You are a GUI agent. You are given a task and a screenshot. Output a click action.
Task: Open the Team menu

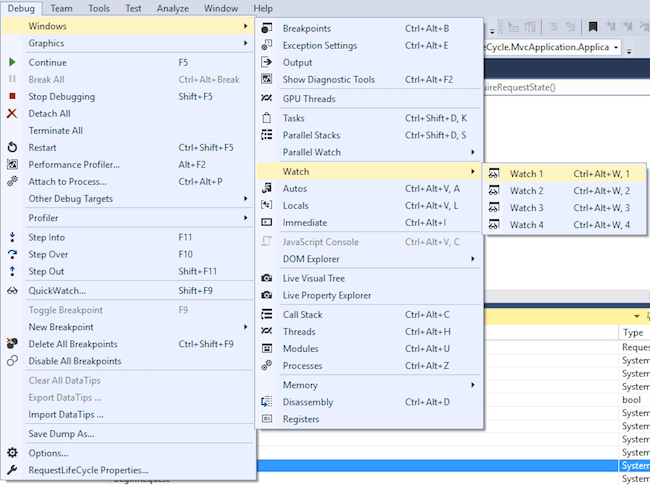click(61, 8)
